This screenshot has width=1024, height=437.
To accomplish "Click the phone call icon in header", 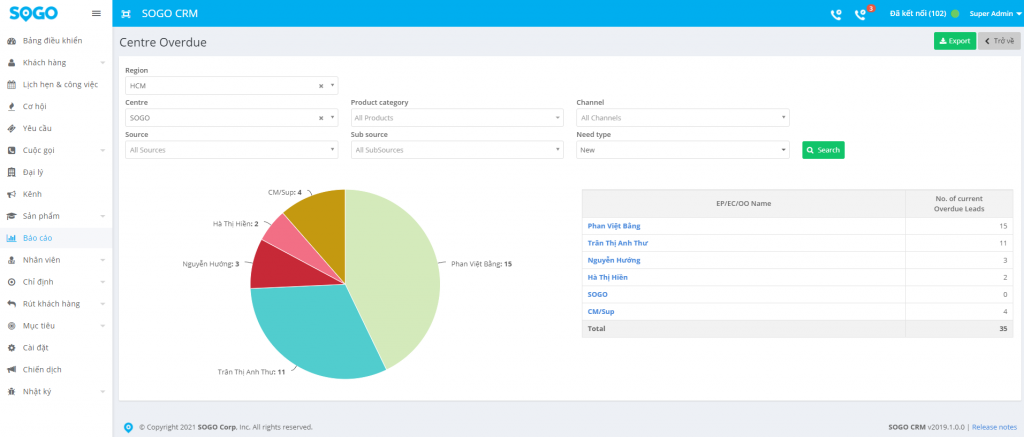I will pyautogui.click(x=836, y=14).
